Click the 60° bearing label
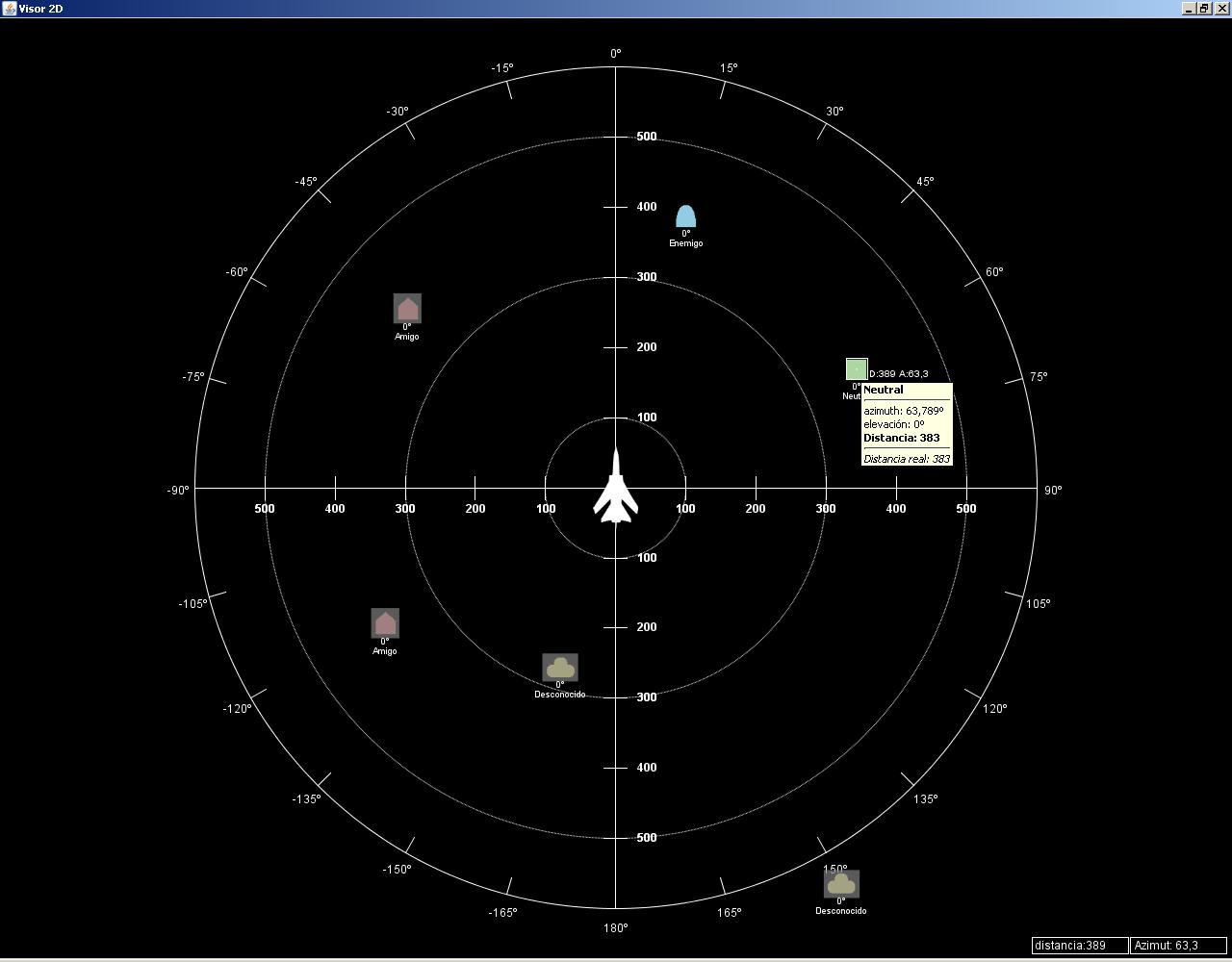Screen dimensions: 1232x962 click(x=994, y=272)
